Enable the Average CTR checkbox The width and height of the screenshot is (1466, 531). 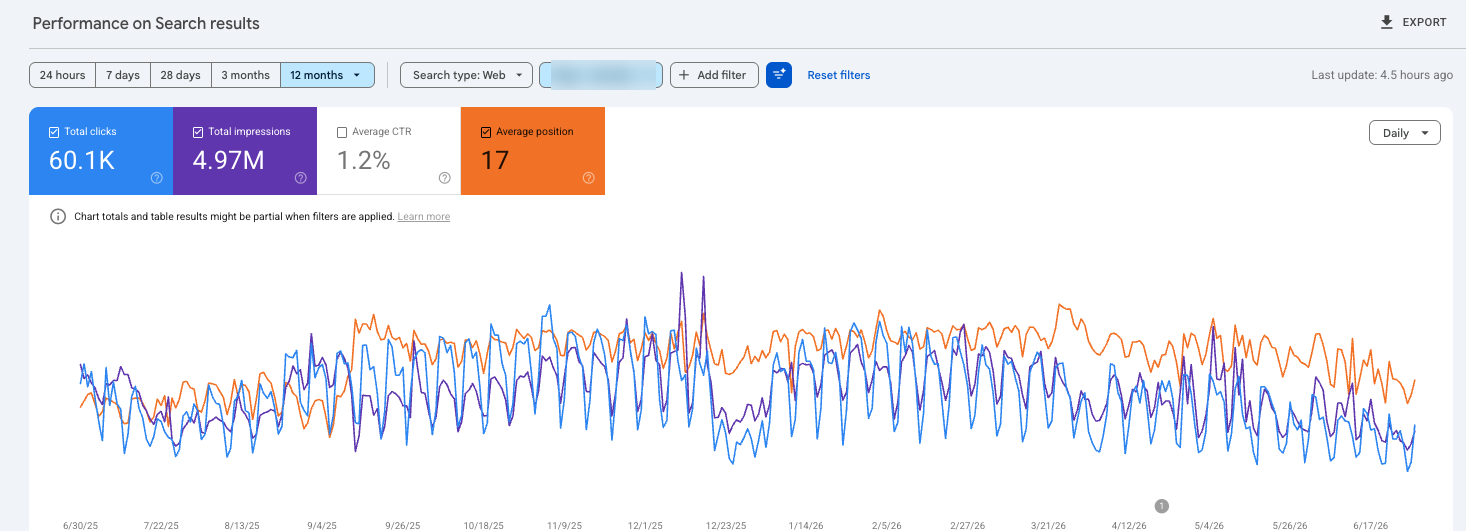point(342,132)
